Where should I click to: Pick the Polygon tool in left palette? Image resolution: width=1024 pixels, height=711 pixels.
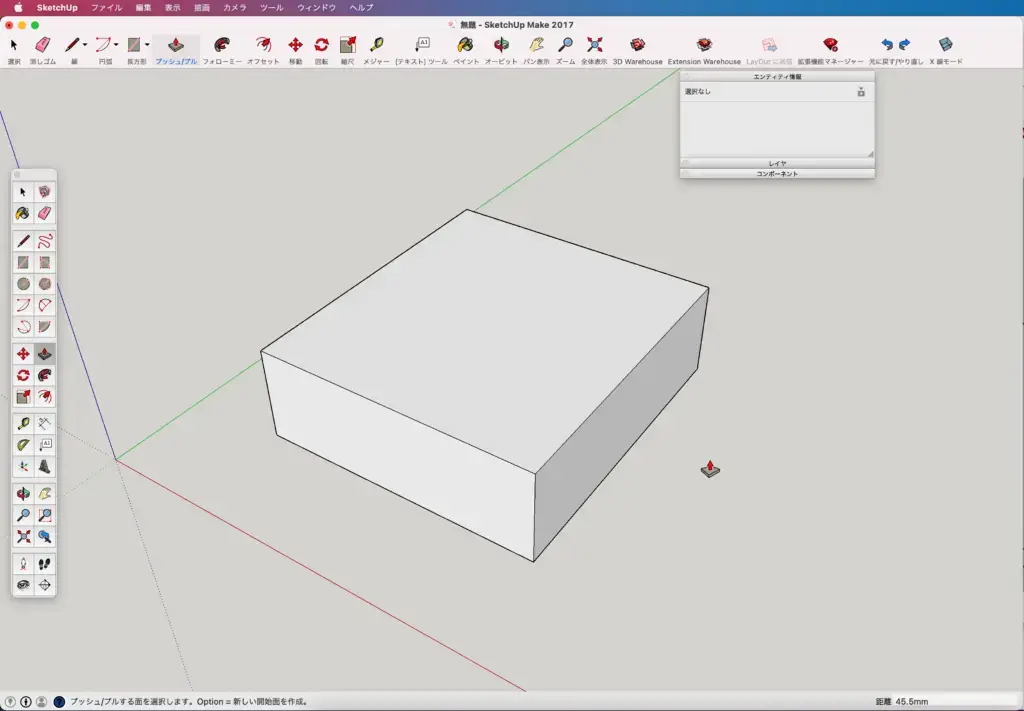(x=44, y=284)
